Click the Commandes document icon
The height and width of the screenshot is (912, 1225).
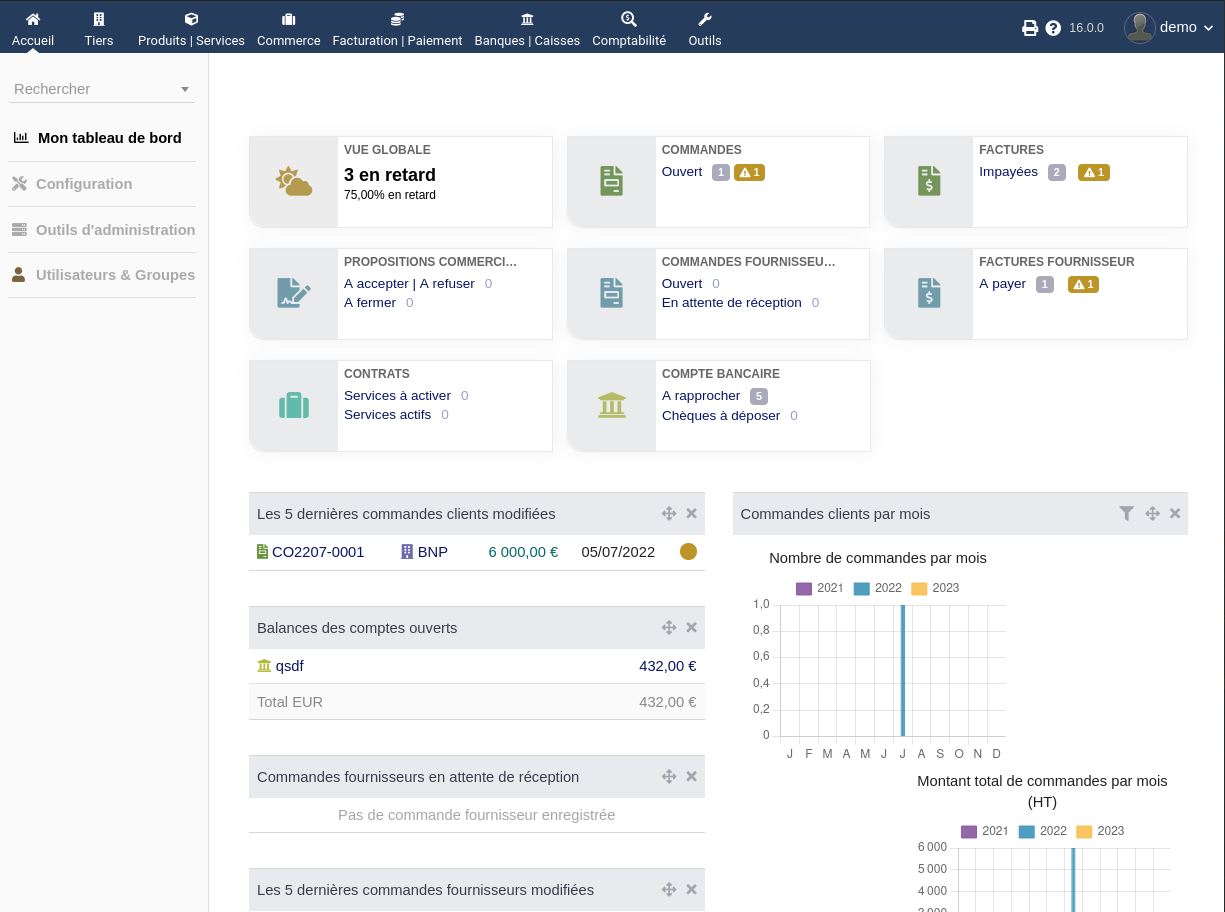pyautogui.click(x=611, y=181)
